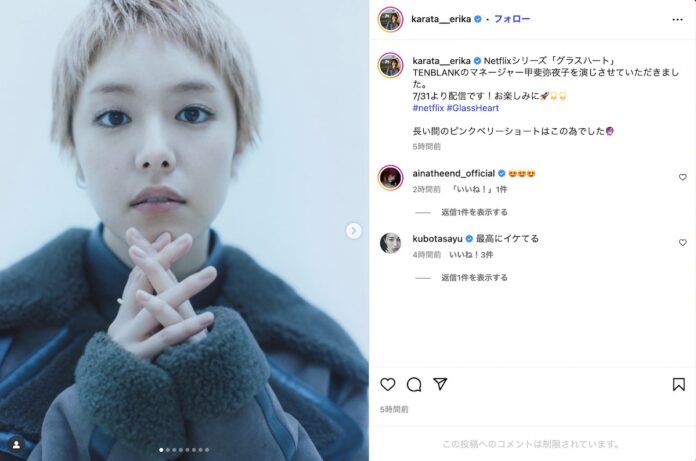Jump to second carousel dot indicator
This screenshot has width=696, height=461.
pos(167,450)
